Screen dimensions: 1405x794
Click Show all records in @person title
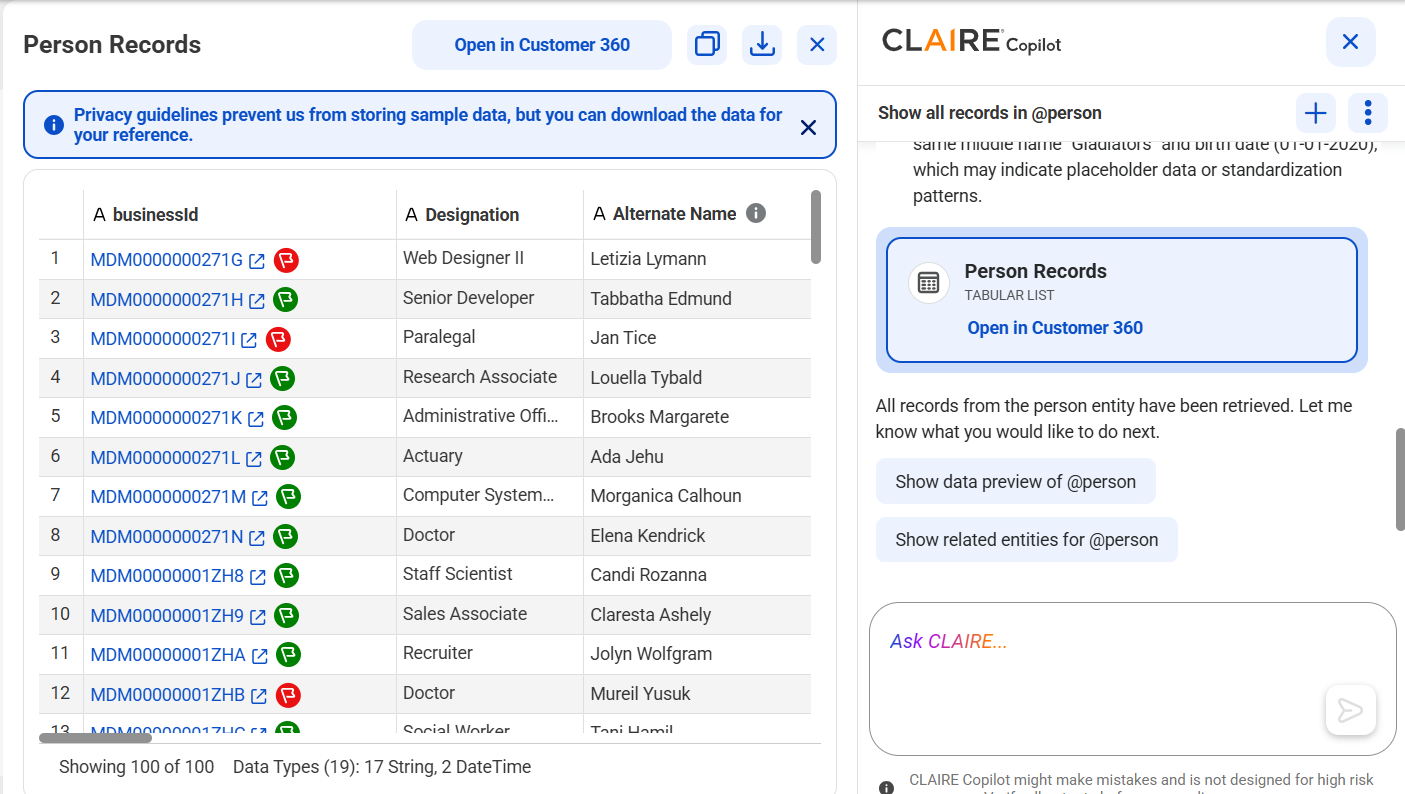(990, 113)
